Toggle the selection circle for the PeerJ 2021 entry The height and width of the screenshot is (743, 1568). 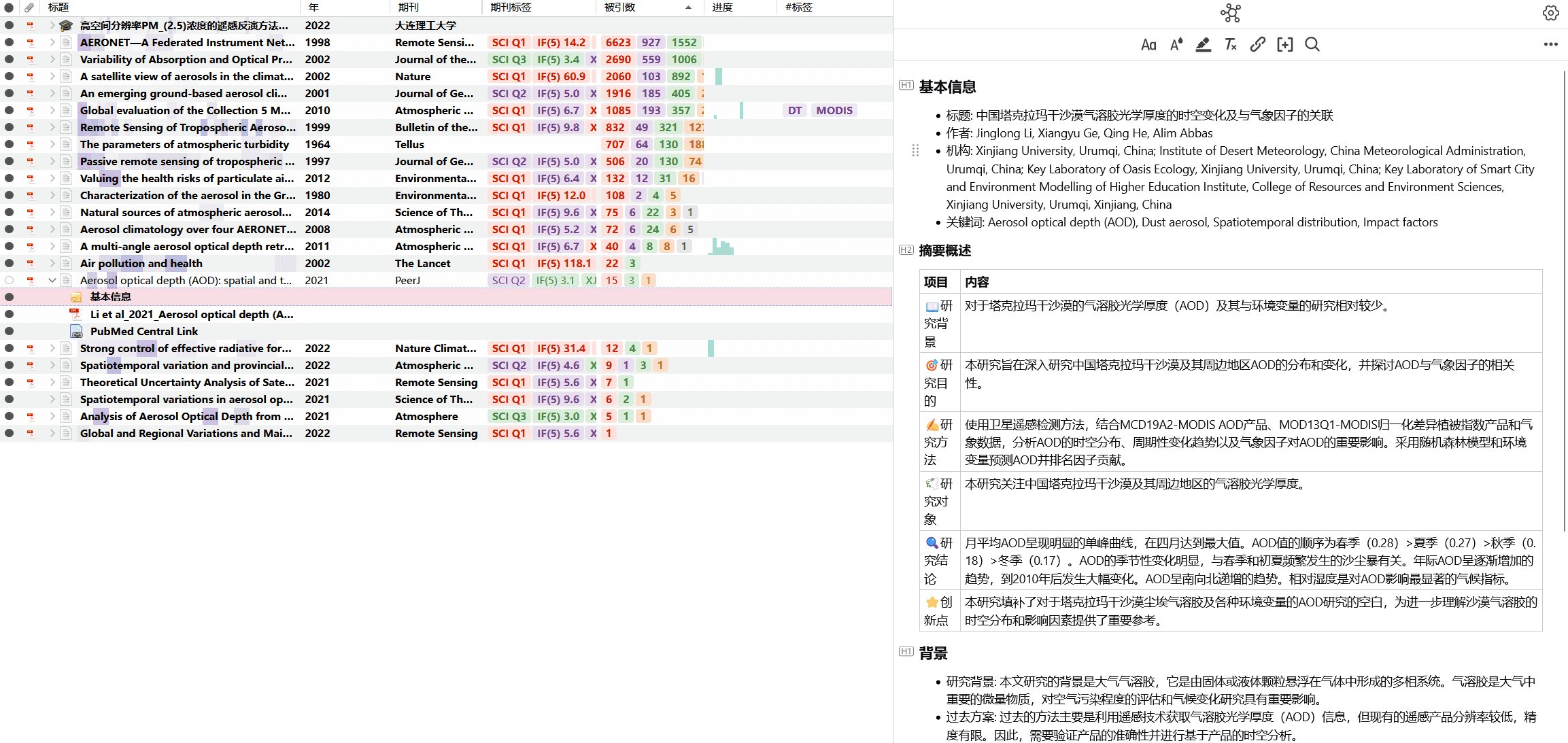10,280
